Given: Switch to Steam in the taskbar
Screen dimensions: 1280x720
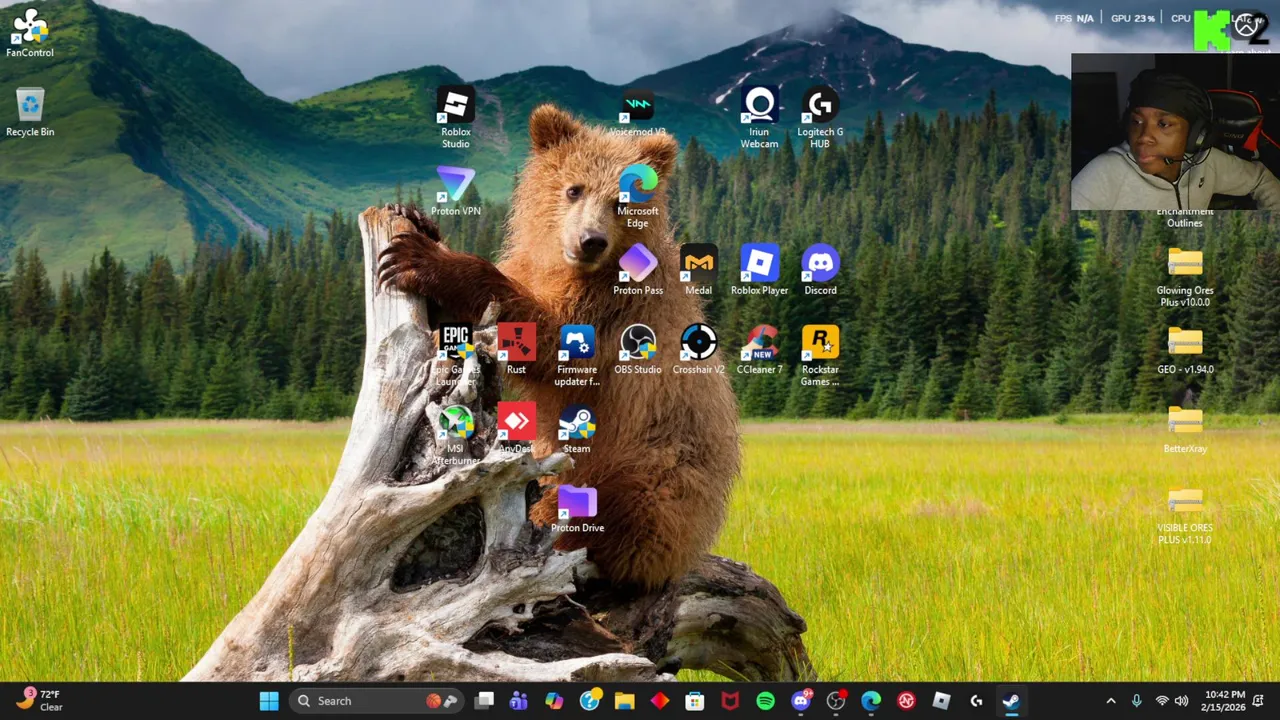Looking at the screenshot, I should tap(1011, 701).
